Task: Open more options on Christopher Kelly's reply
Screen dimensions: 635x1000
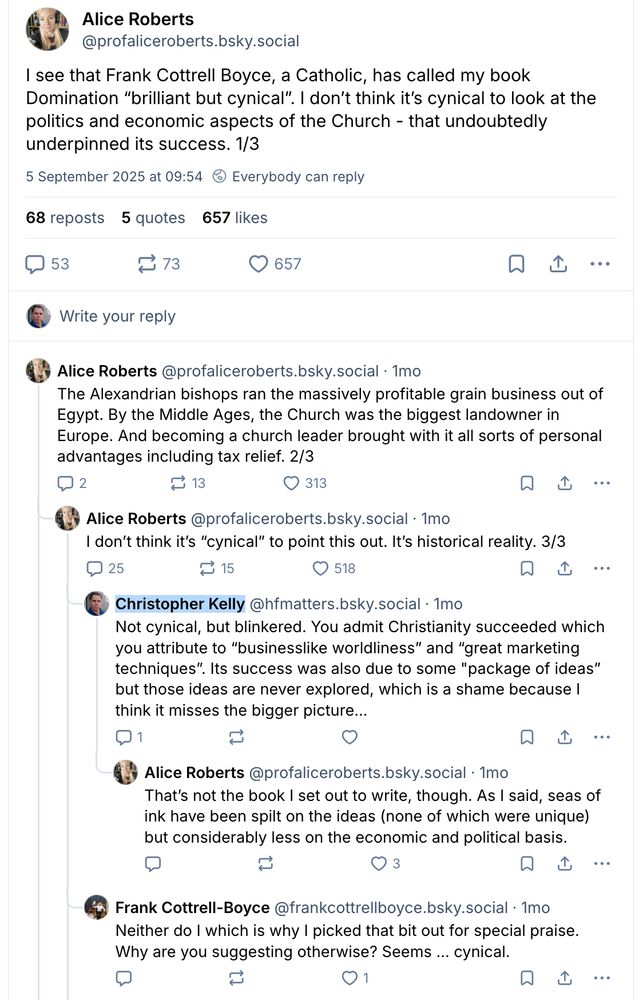Action: pyautogui.click(x=601, y=737)
